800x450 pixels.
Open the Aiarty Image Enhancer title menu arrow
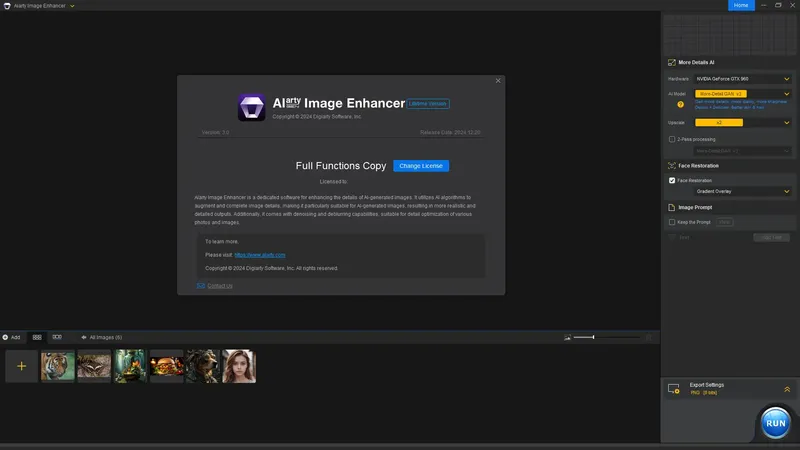72,6
